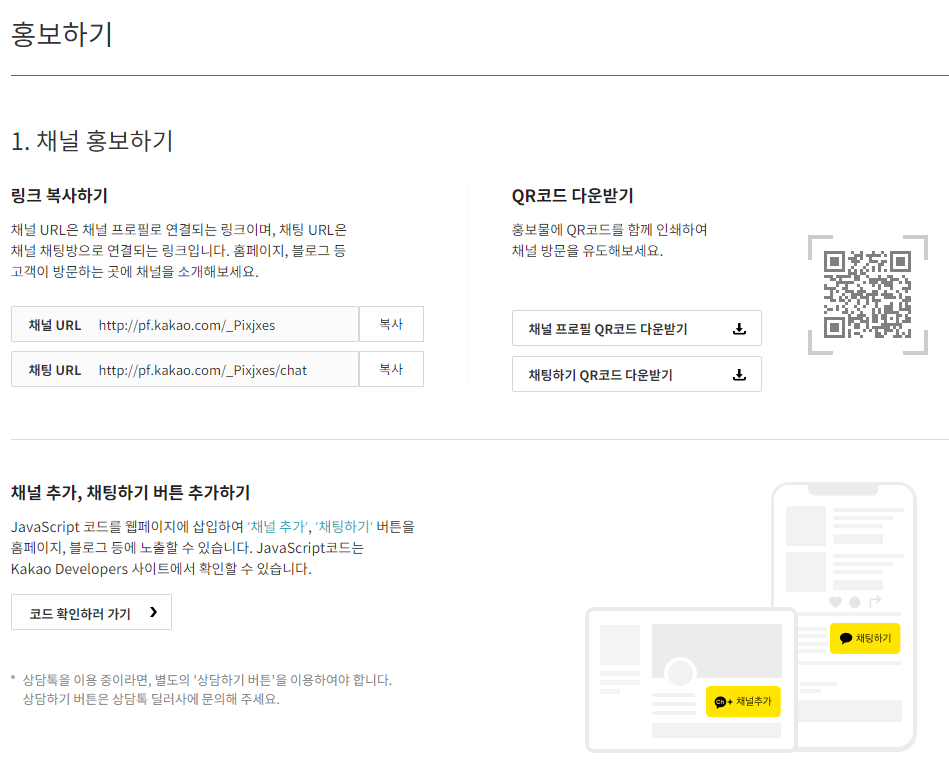Open the 코드 확인하러 가기 button
This screenshot has height=777, width=949.
pos(91,612)
